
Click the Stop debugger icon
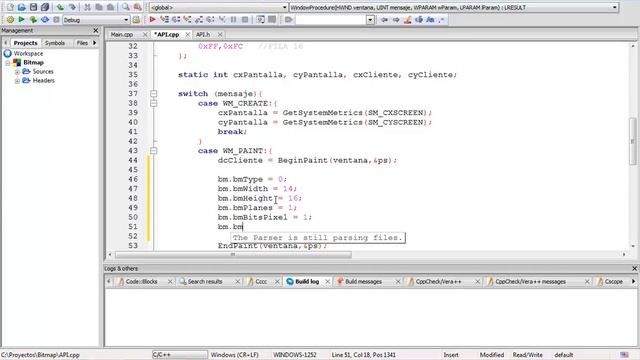245,19
